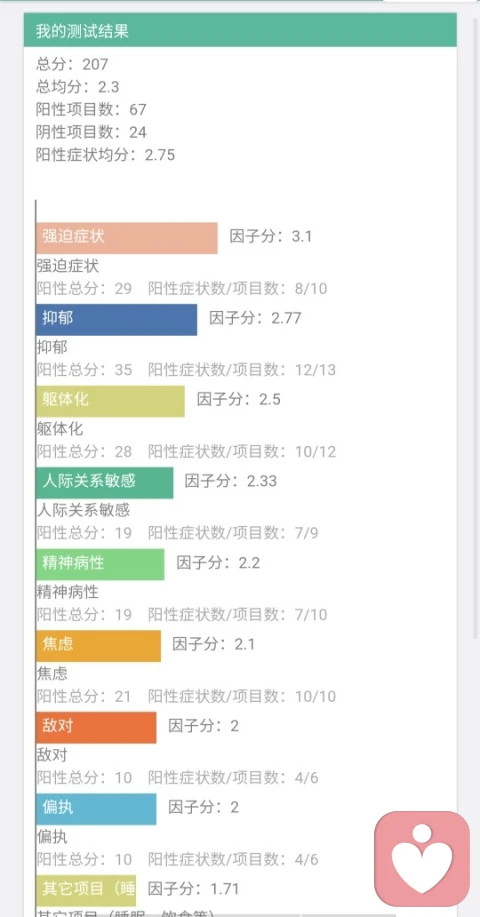Click the 其它项目 bar at bottom

click(86, 891)
